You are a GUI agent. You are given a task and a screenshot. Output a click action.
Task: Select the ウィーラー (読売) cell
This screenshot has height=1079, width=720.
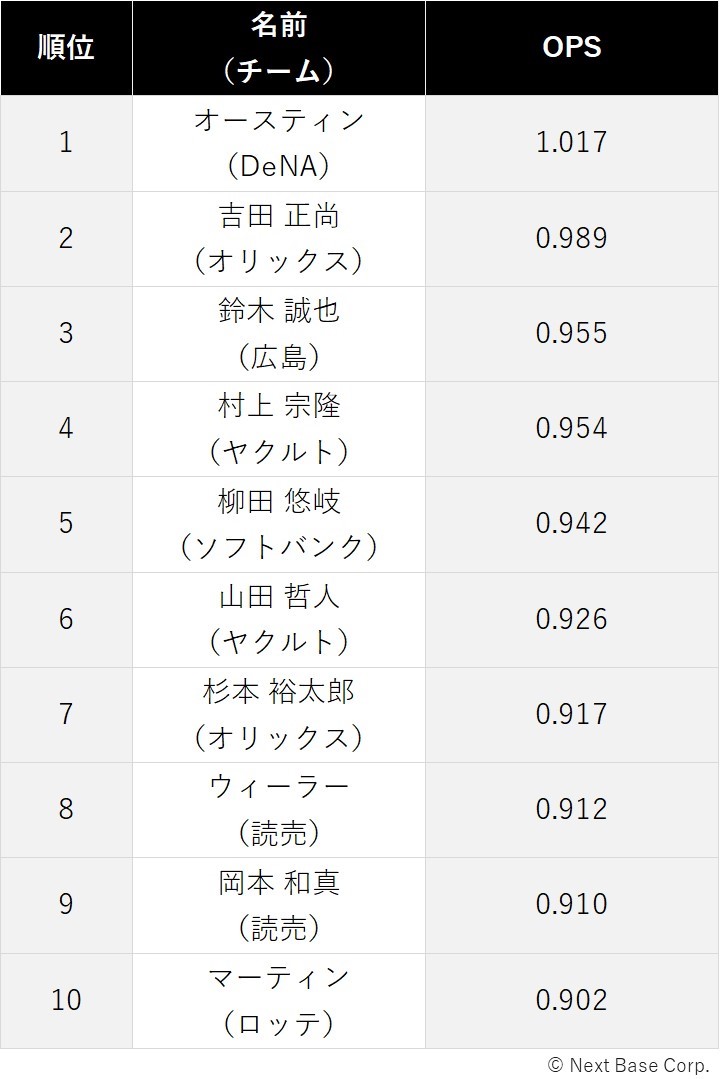(279, 809)
